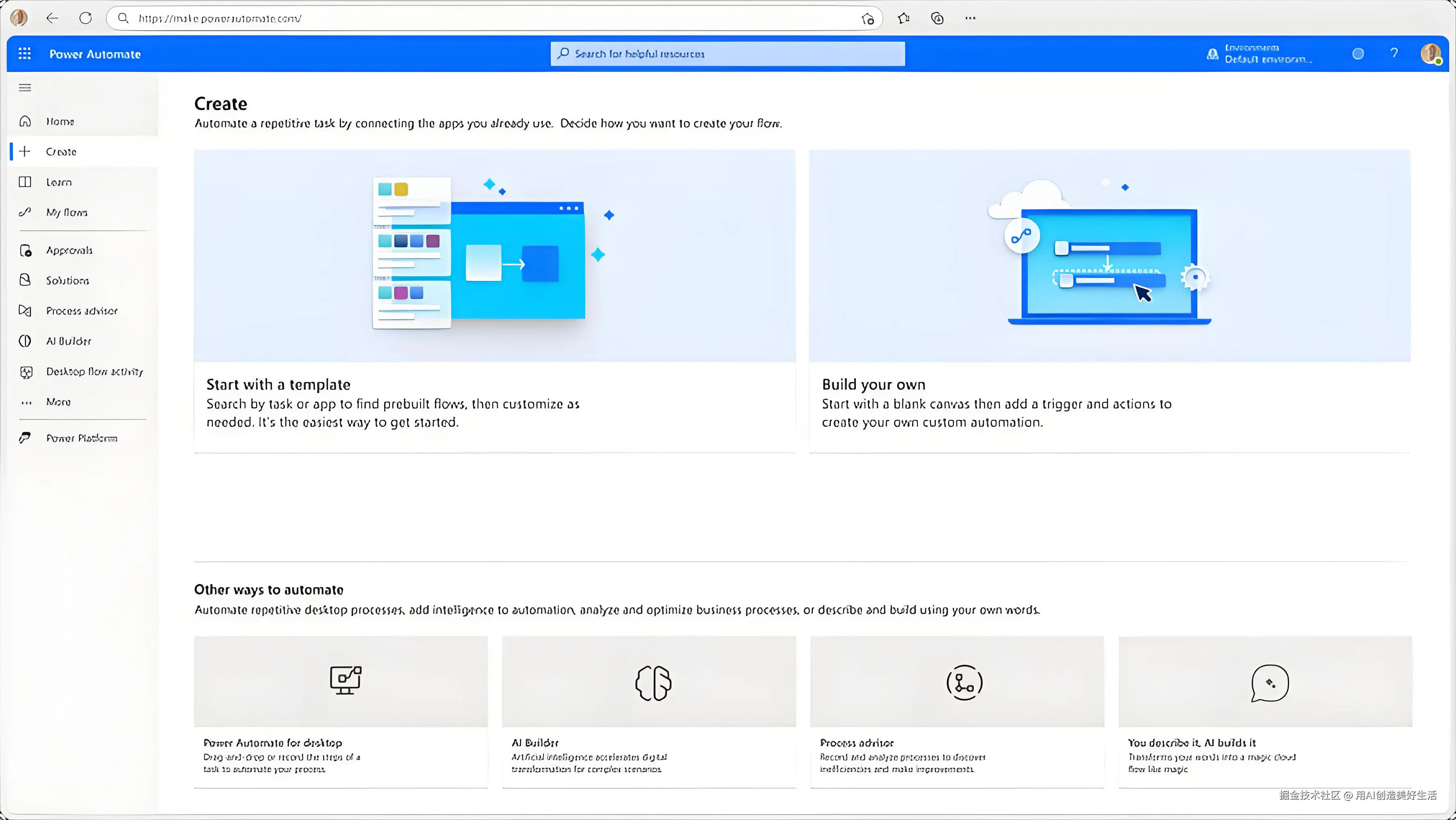Open Power Automate for desktop tile

click(x=340, y=711)
